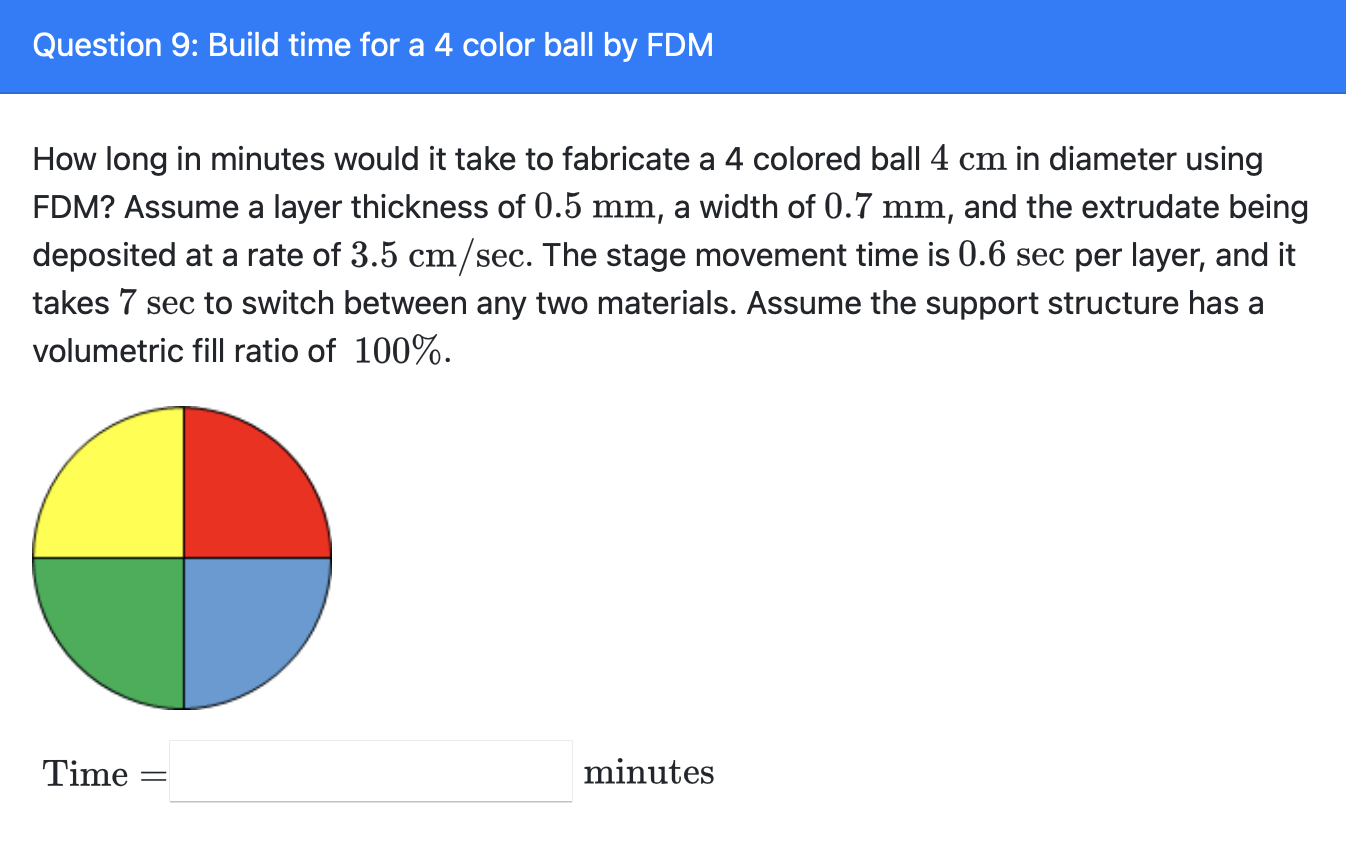Click the center of the pie chart
Image resolution: width=1346 pixels, height=868 pixels.
(183, 556)
